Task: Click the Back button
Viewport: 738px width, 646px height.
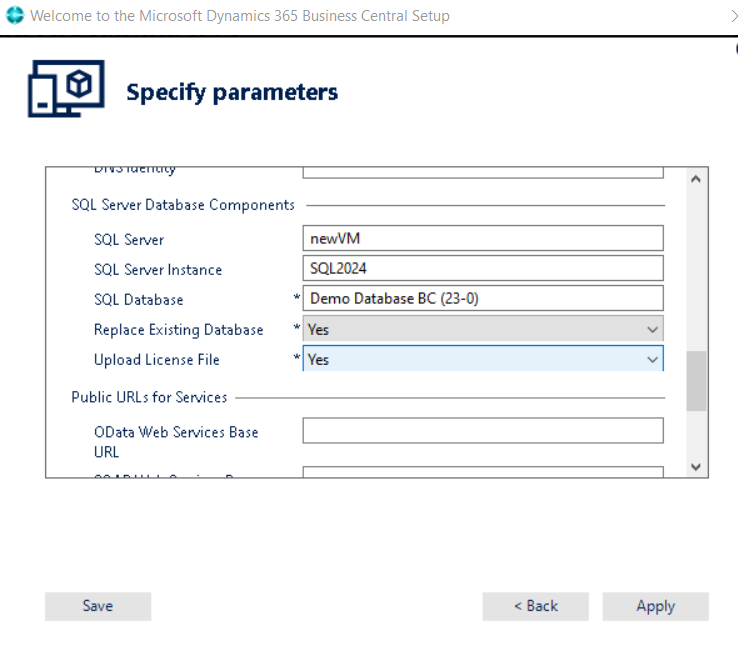Action: click(x=536, y=606)
